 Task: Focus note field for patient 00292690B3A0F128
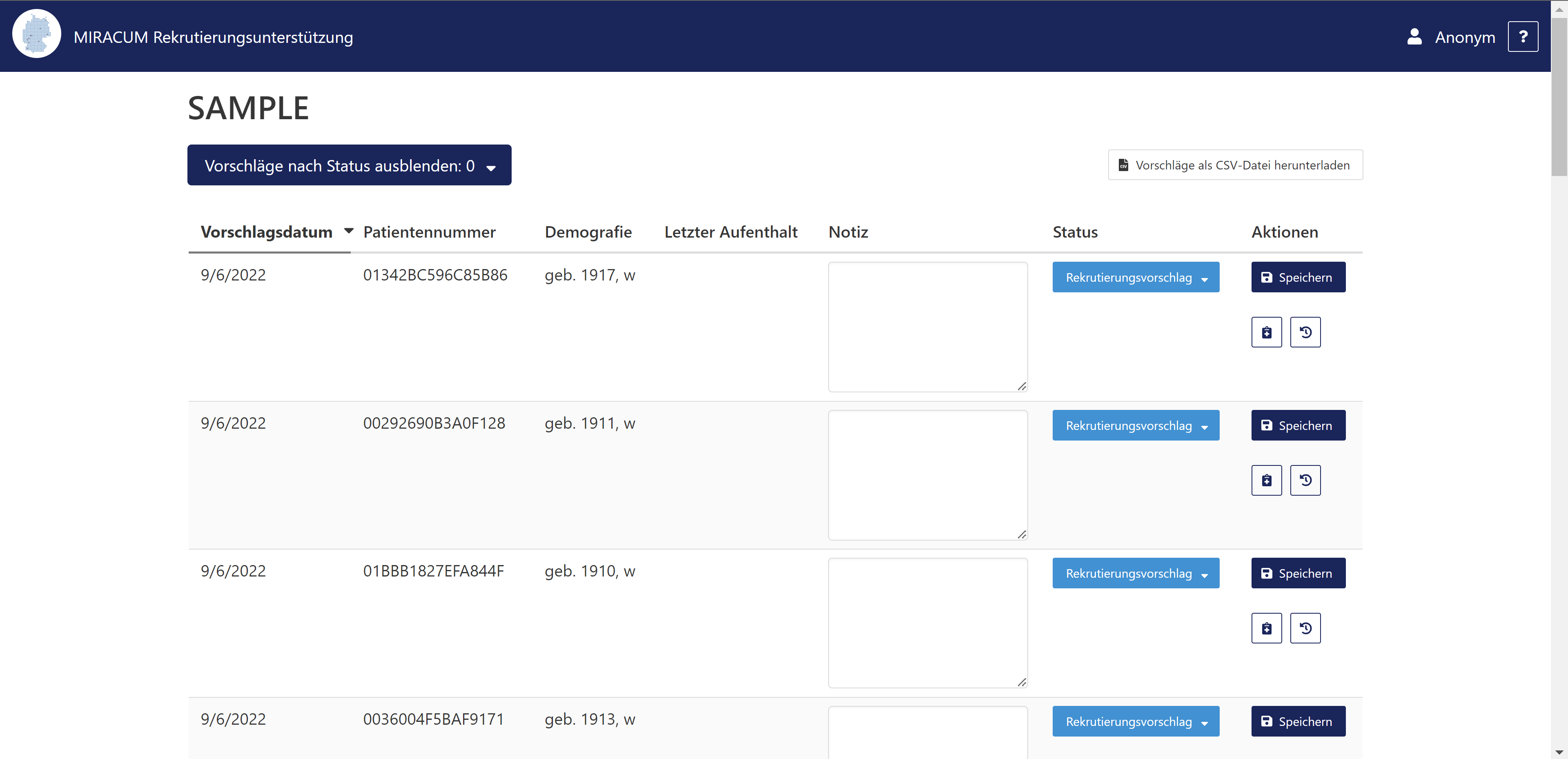coord(928,475)
